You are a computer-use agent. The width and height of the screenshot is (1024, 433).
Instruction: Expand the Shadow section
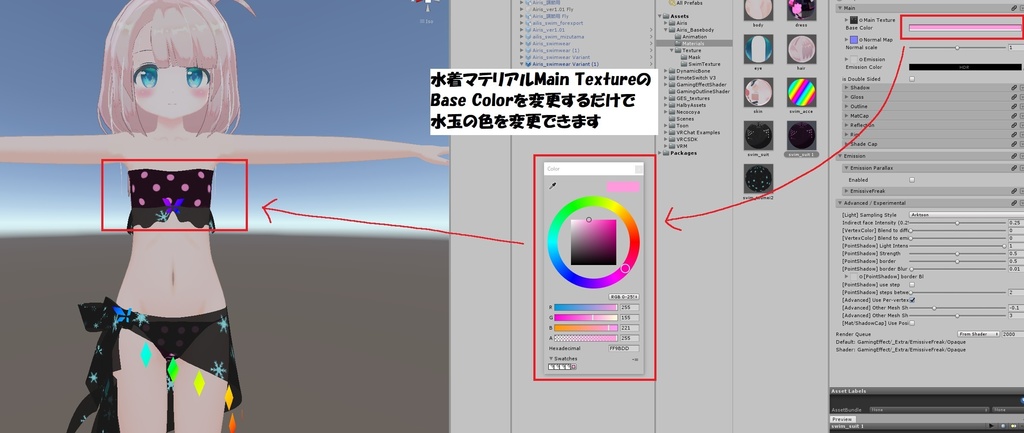pyautogui.click(x=846, y=88)
